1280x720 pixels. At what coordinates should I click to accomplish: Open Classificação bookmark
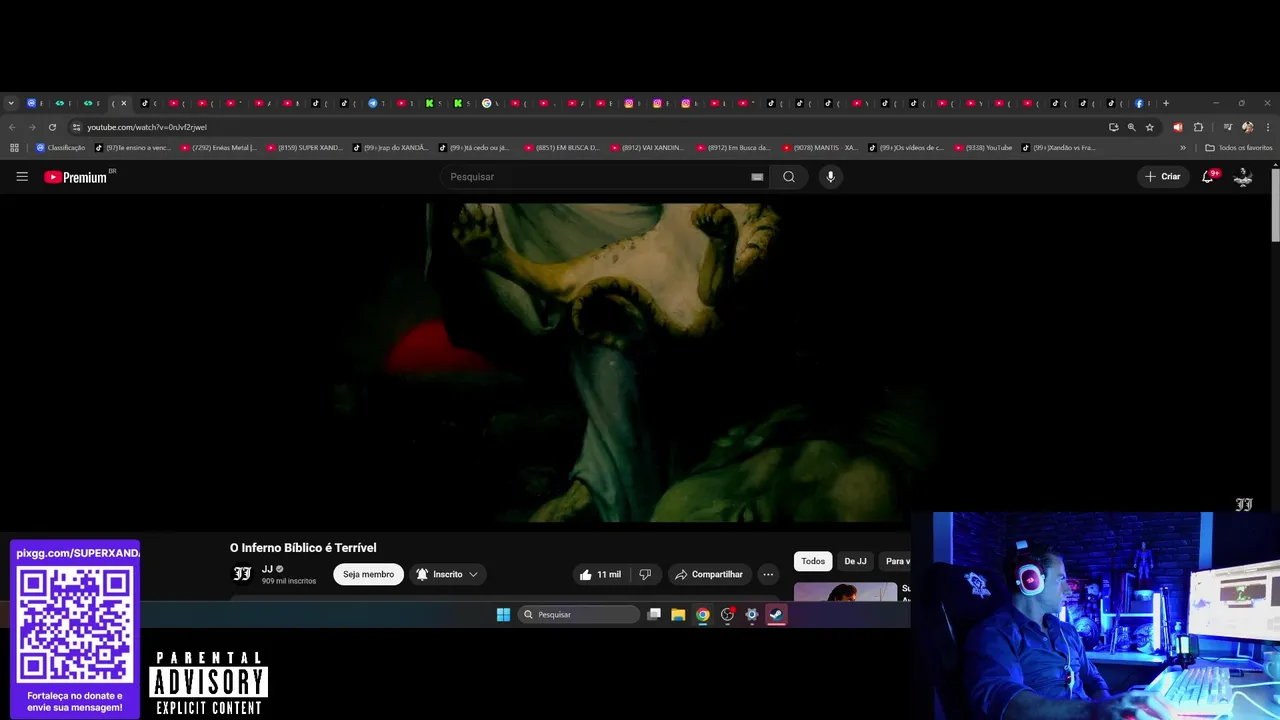tap(61, 148)
